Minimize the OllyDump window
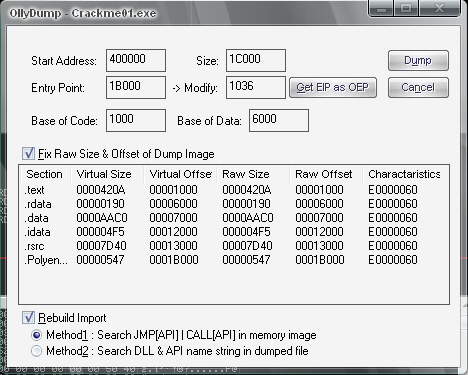Viewport: 468px width, 375px height. 381,8
